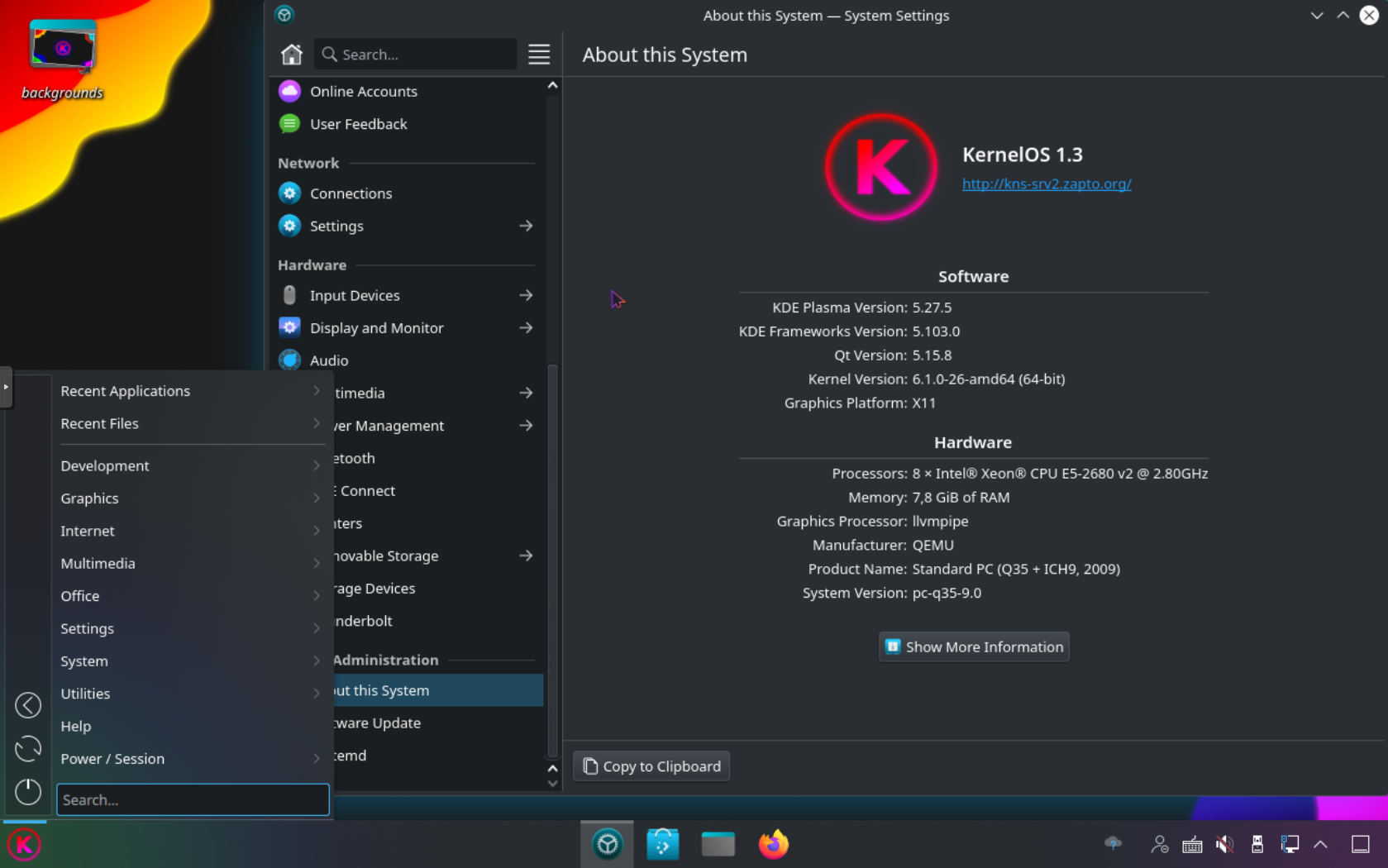Open Internet category in launcher
The width and height of the screenshot is (1388, 868).
coord(191,531)
